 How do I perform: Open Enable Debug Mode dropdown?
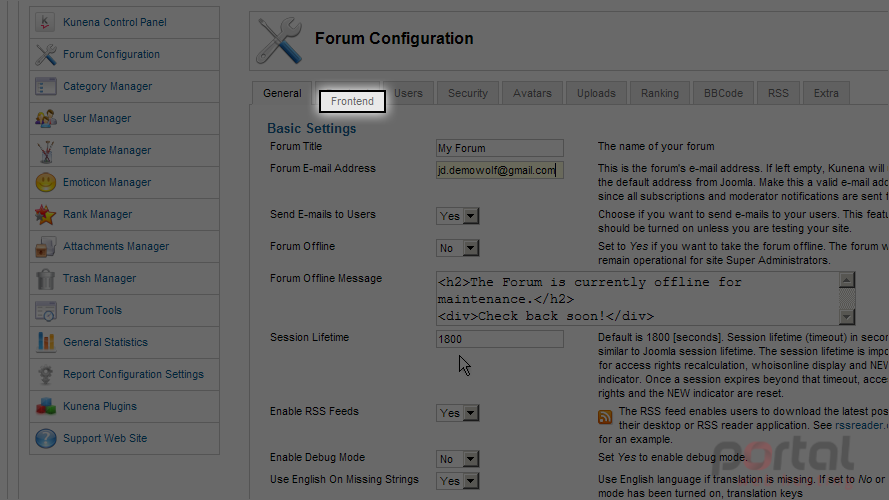pyautogui.click(x=458, y=459)
